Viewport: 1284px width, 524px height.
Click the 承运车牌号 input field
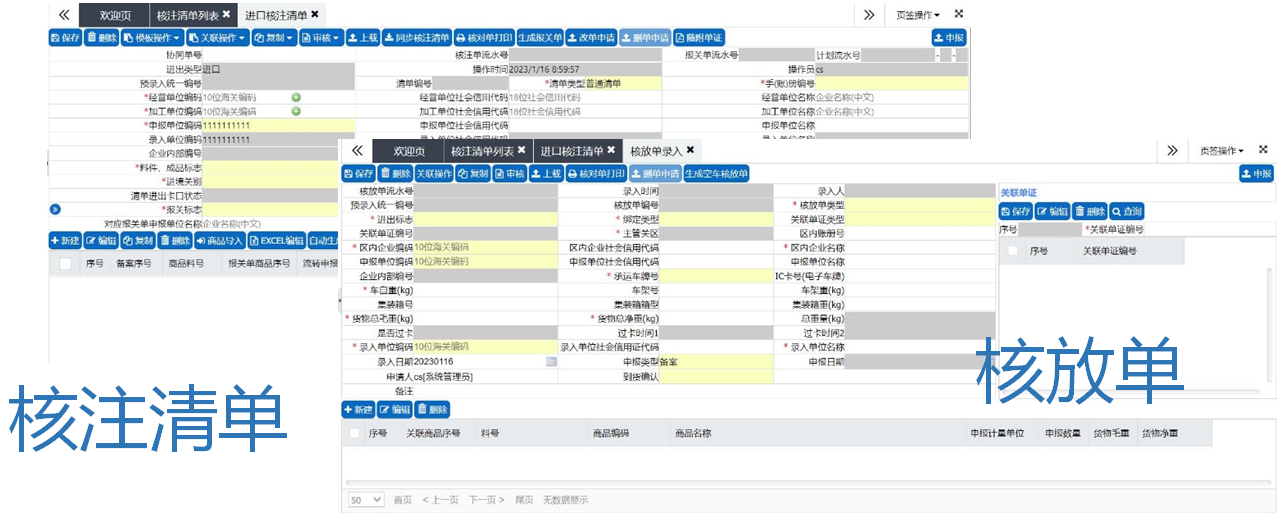716,276
